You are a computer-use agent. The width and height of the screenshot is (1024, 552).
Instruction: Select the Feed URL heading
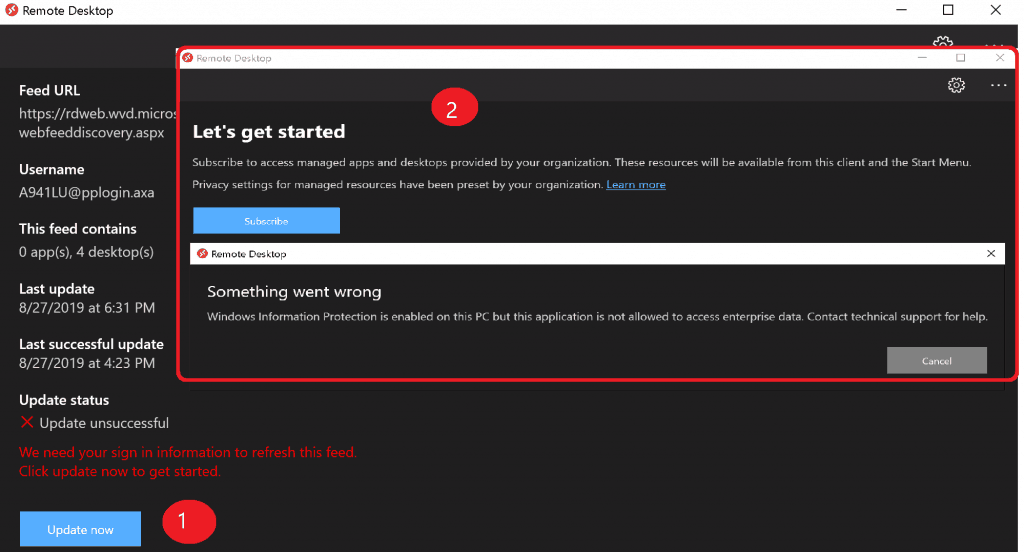click(x=50, y=90)
